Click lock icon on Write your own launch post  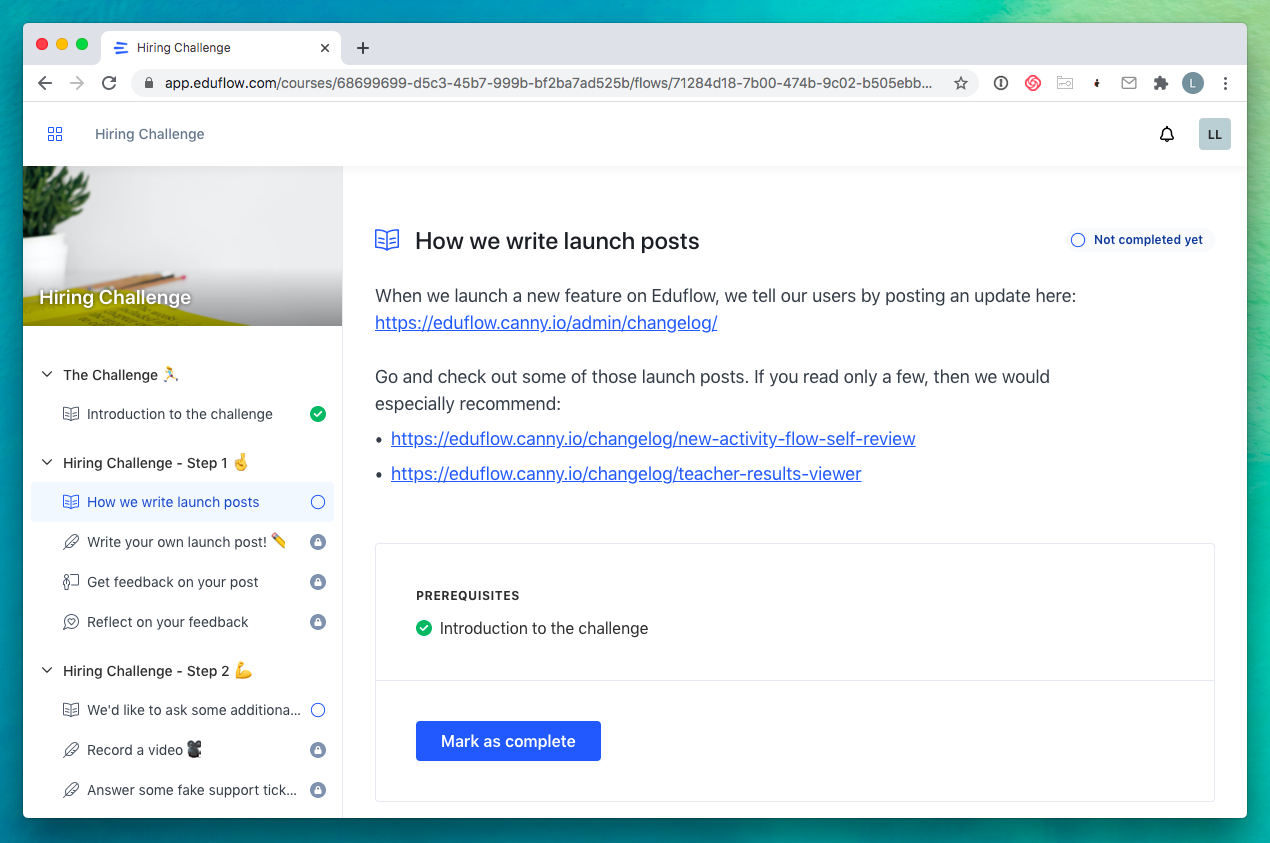[x=318, y=542]
